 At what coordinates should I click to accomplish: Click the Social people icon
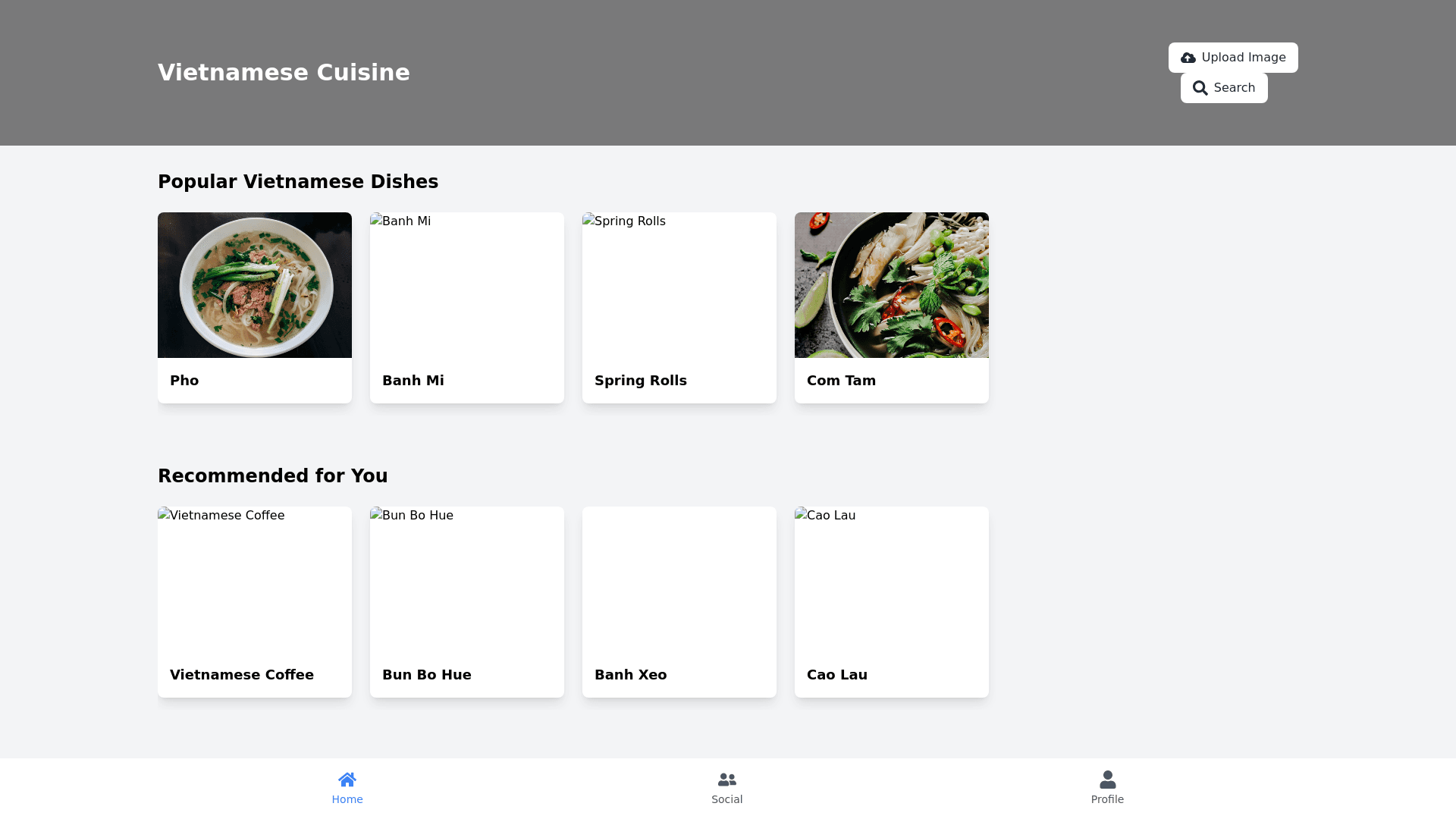(x=727, y=780)
